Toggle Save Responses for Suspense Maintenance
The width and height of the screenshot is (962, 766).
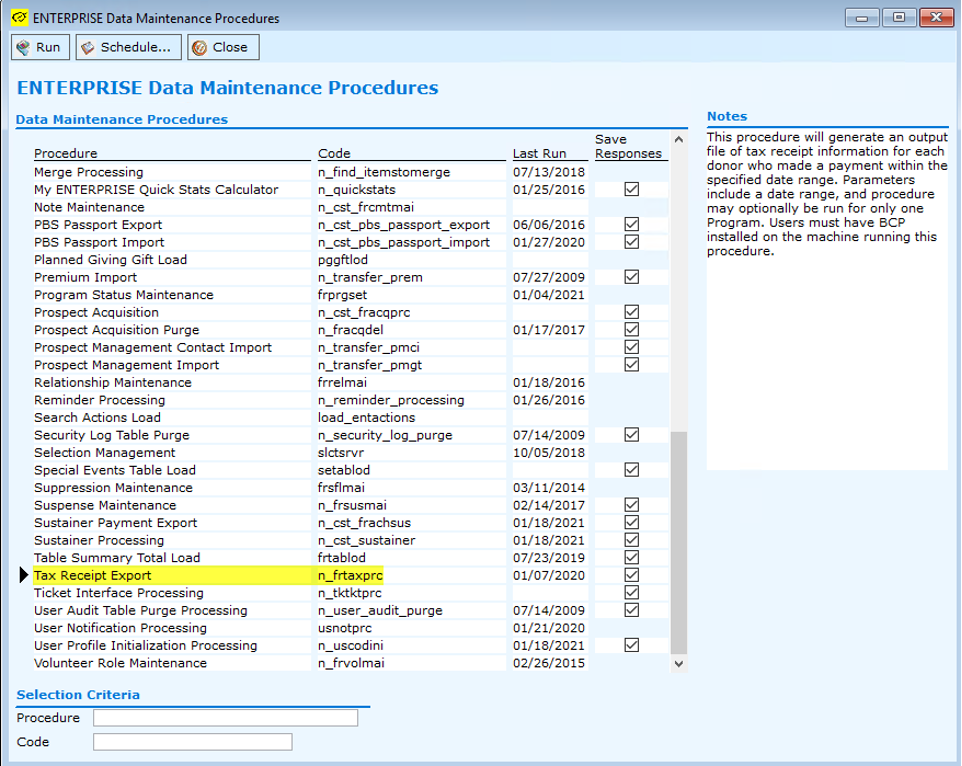click(631, 505)
